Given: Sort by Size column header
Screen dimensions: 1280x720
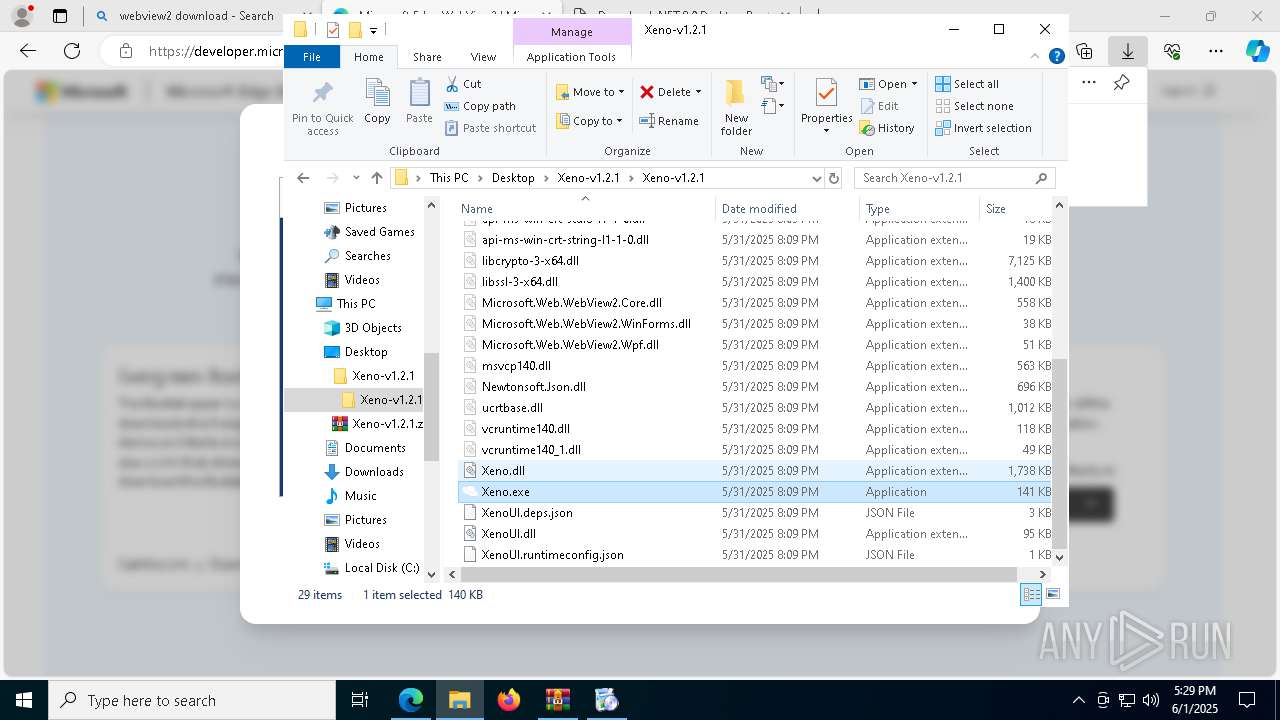Looking at the screenshot, I should click(1016, 209).
